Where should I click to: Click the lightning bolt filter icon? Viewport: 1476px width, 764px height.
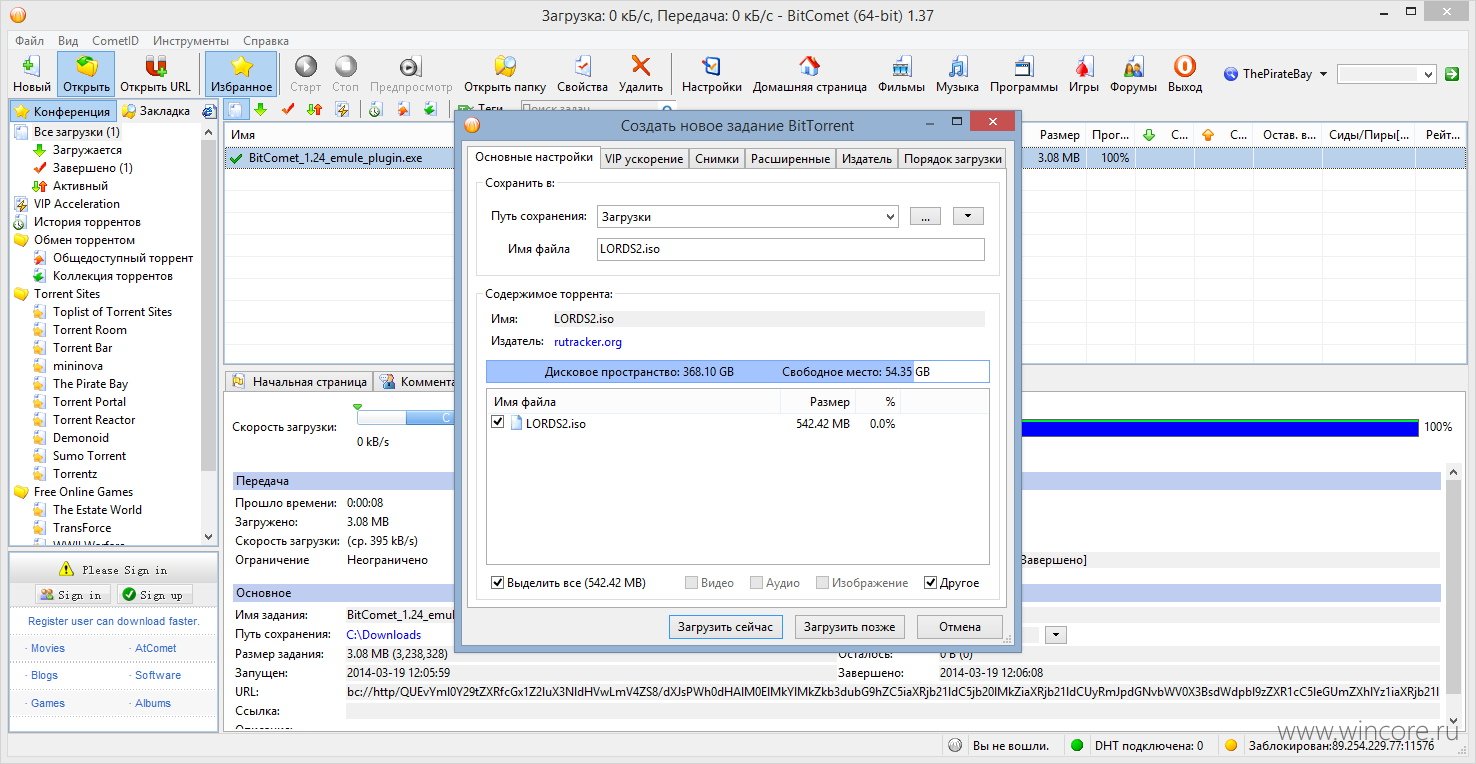point(341,109)
